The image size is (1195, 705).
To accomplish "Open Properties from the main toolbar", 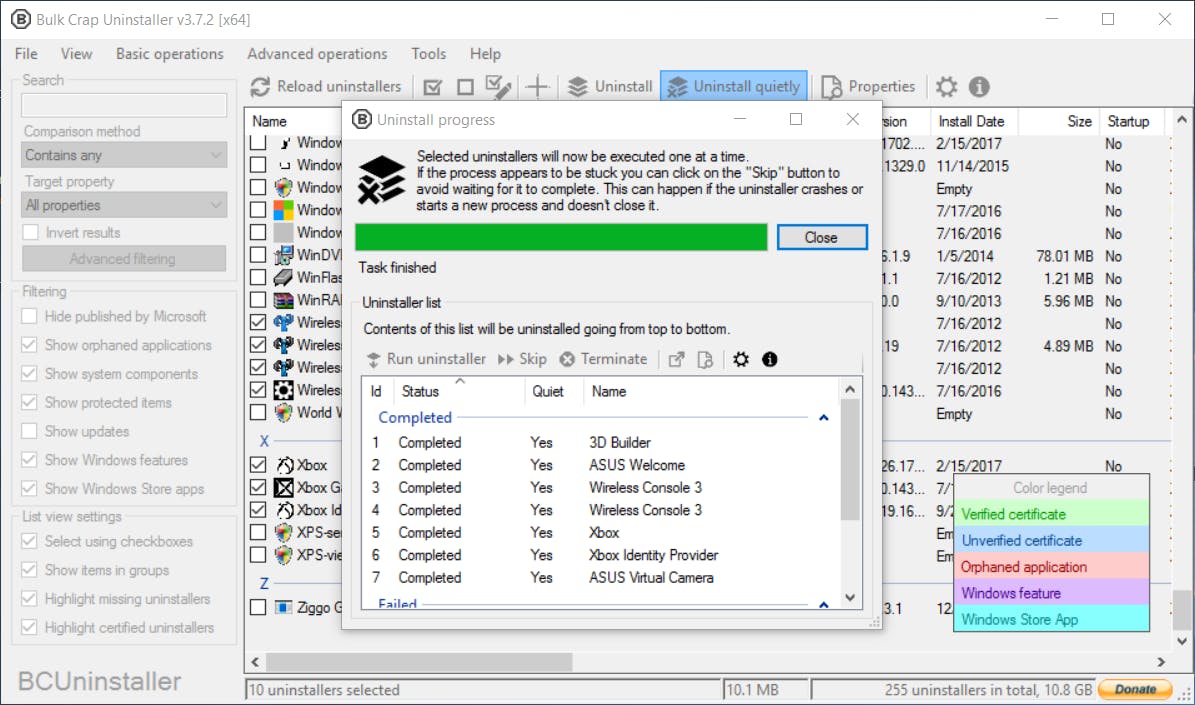I will [x=867, y=87].
